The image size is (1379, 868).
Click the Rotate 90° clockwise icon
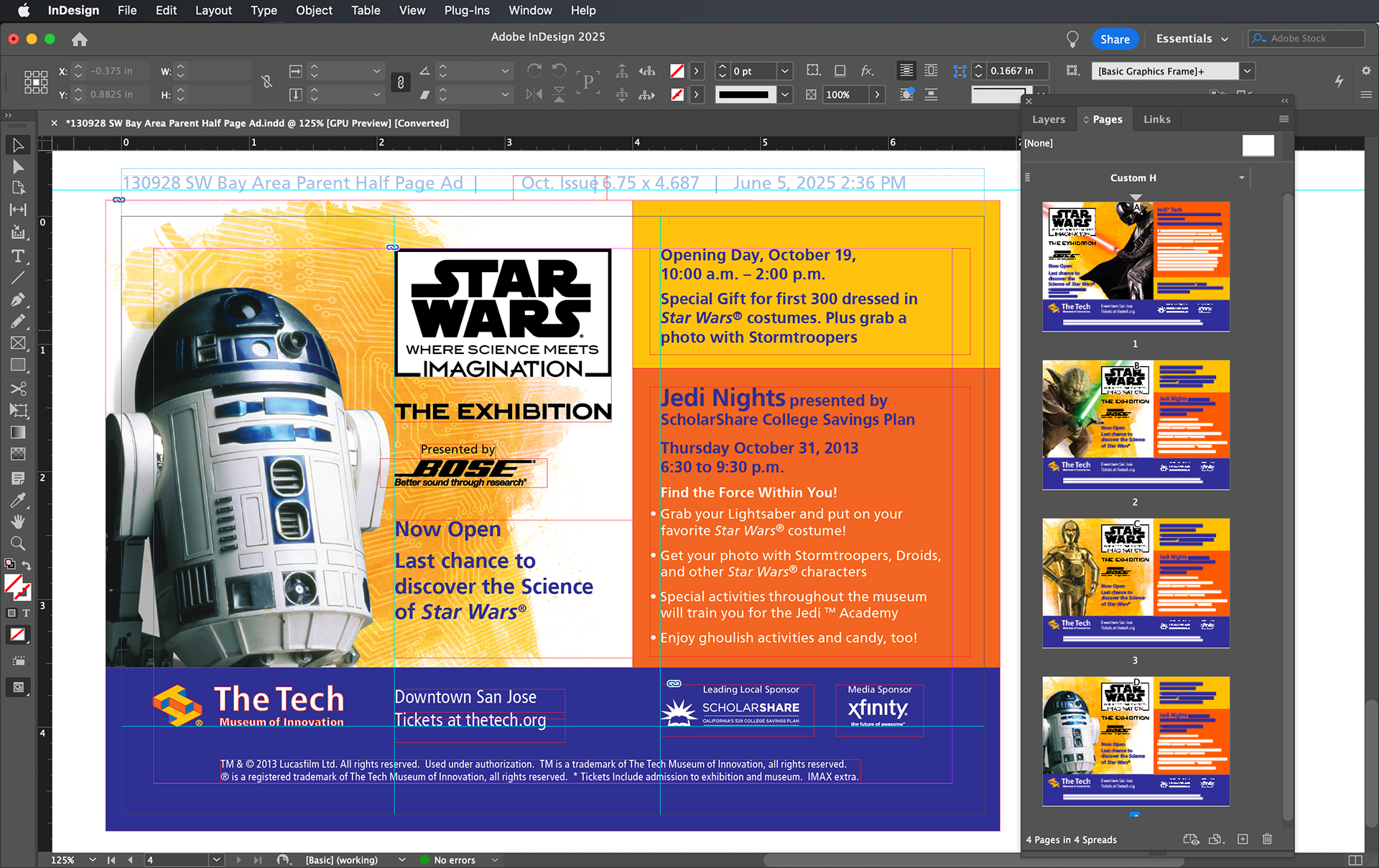coord(534,70)
